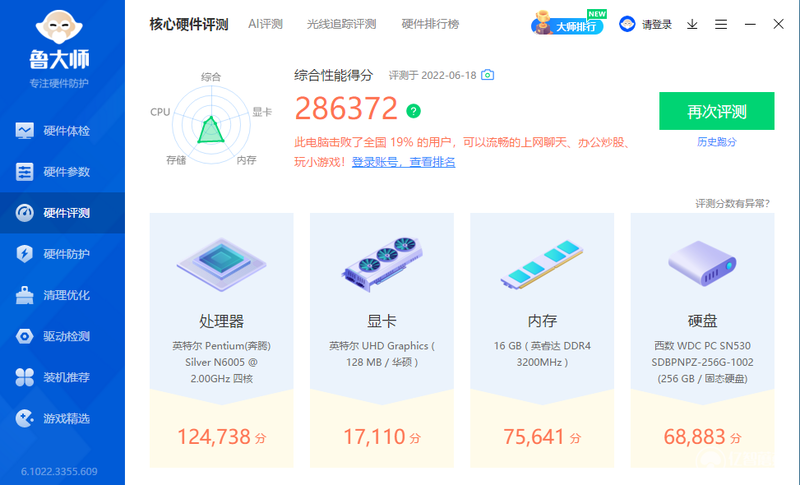800x485 pixels.
Task: Click the processor chip illustration
Action: point(221,264)
